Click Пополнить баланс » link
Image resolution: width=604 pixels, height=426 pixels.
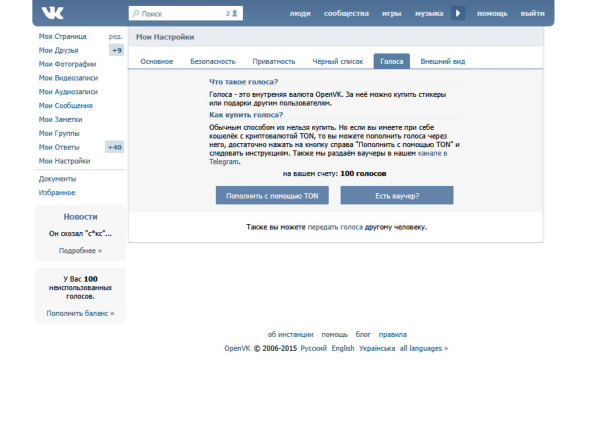click(80, 314)
